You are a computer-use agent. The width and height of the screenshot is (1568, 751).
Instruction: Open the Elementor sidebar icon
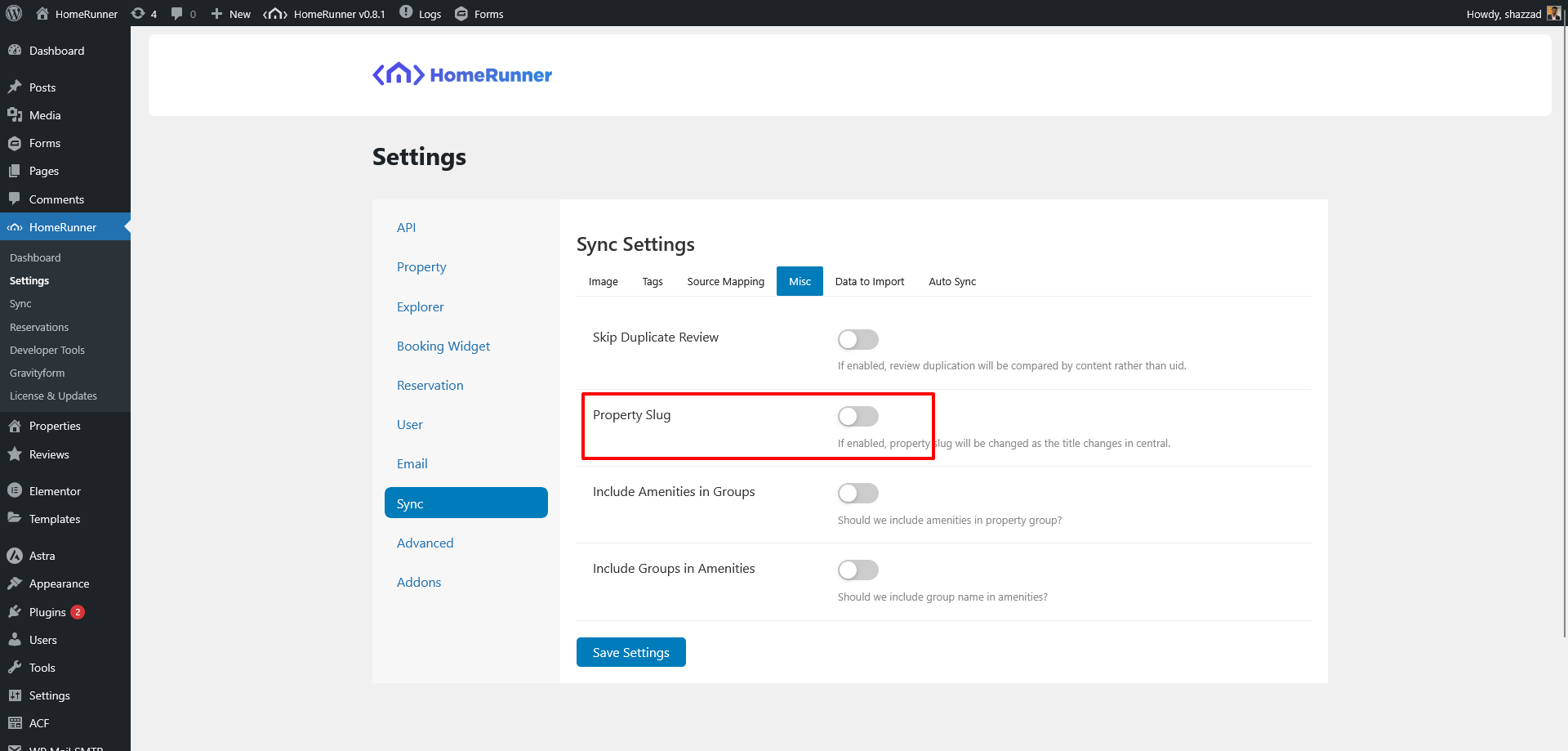point(15,491)
